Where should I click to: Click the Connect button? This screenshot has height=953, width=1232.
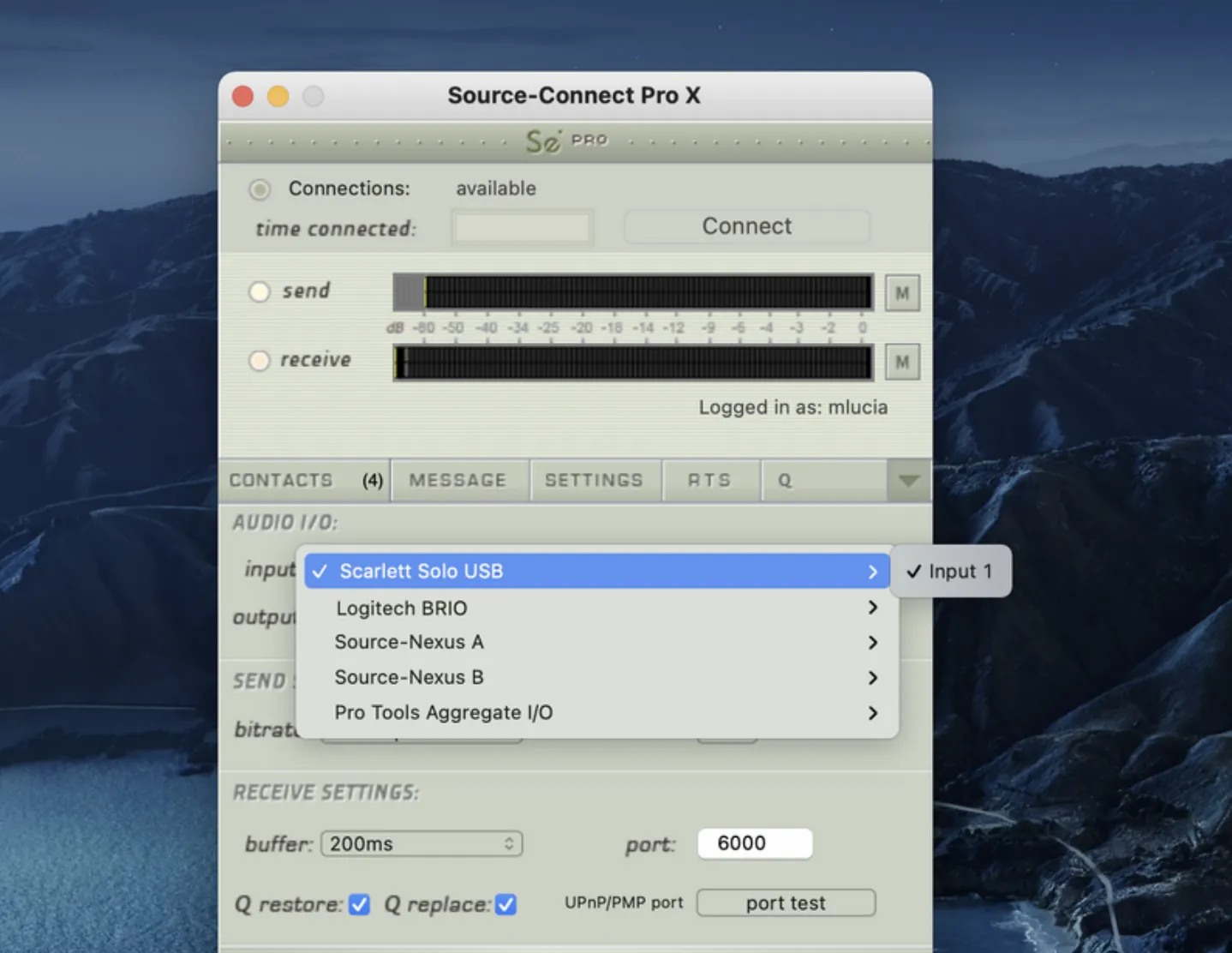(747, 226)
